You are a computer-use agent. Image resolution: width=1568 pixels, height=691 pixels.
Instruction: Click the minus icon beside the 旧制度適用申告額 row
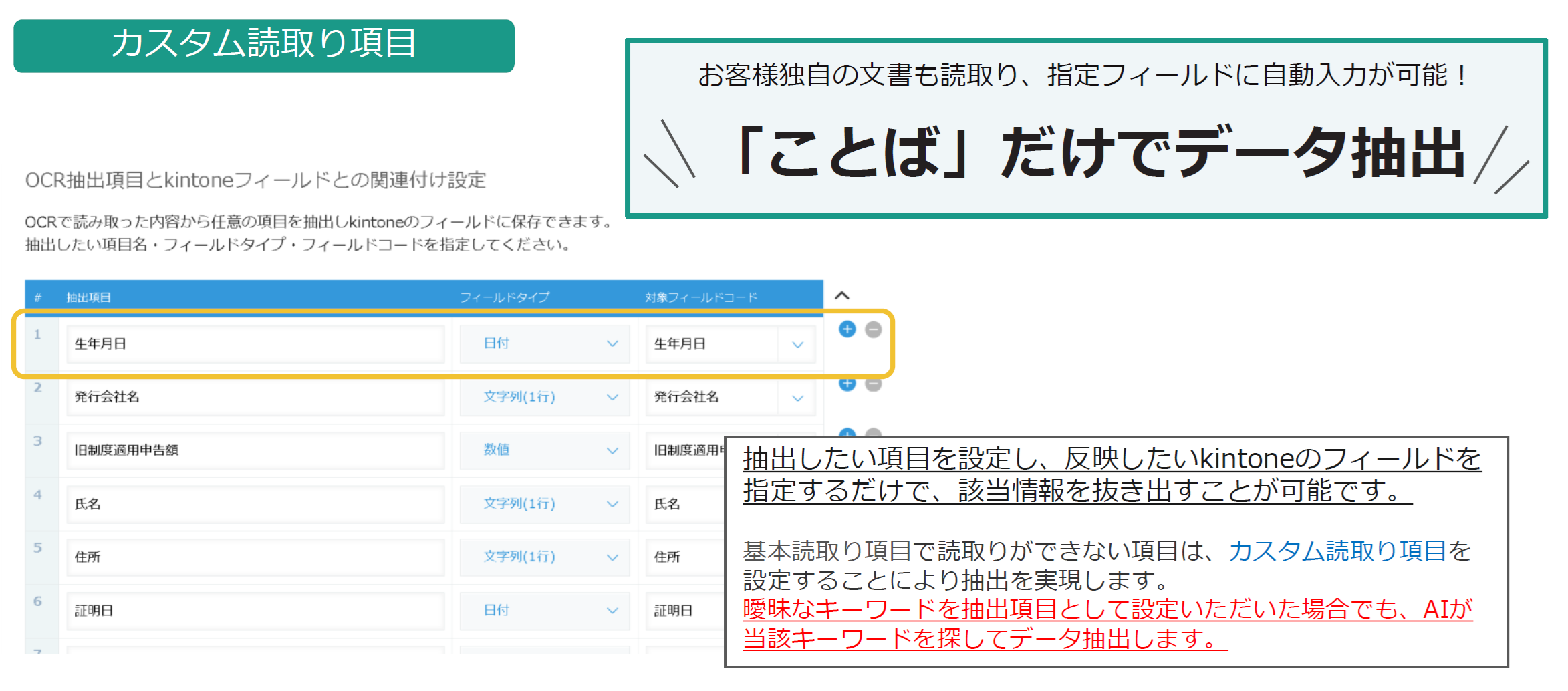point(873,433)
